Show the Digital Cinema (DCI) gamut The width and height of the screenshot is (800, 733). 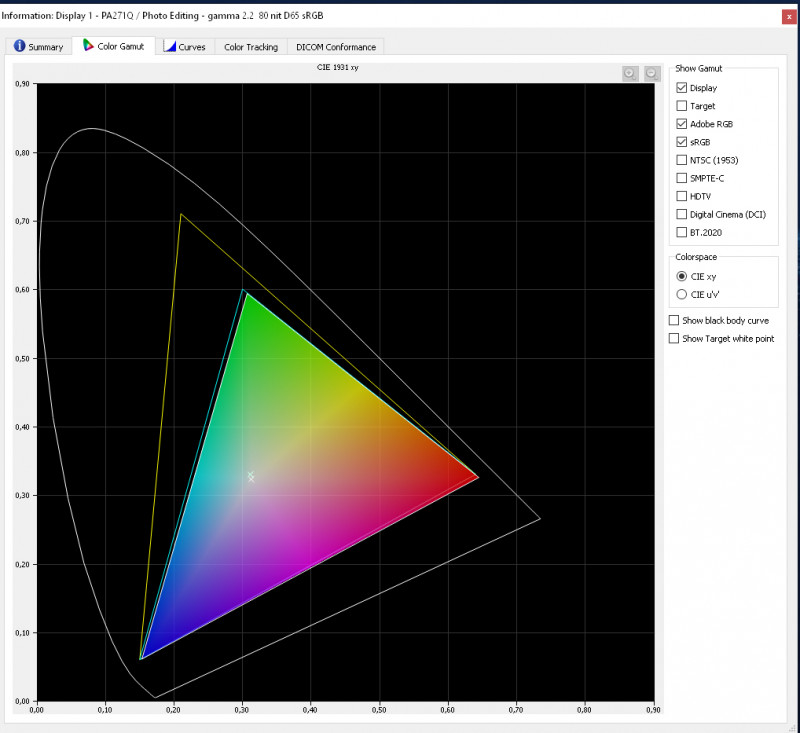[x=682, y=214]
